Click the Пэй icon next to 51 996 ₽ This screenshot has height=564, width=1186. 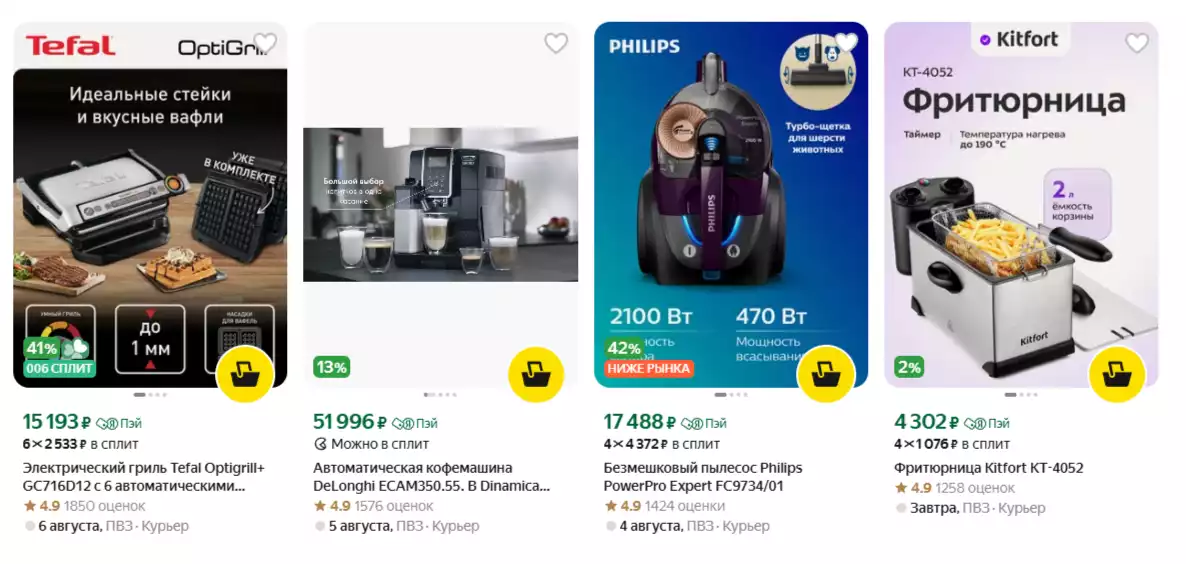[x=414, y=423]
